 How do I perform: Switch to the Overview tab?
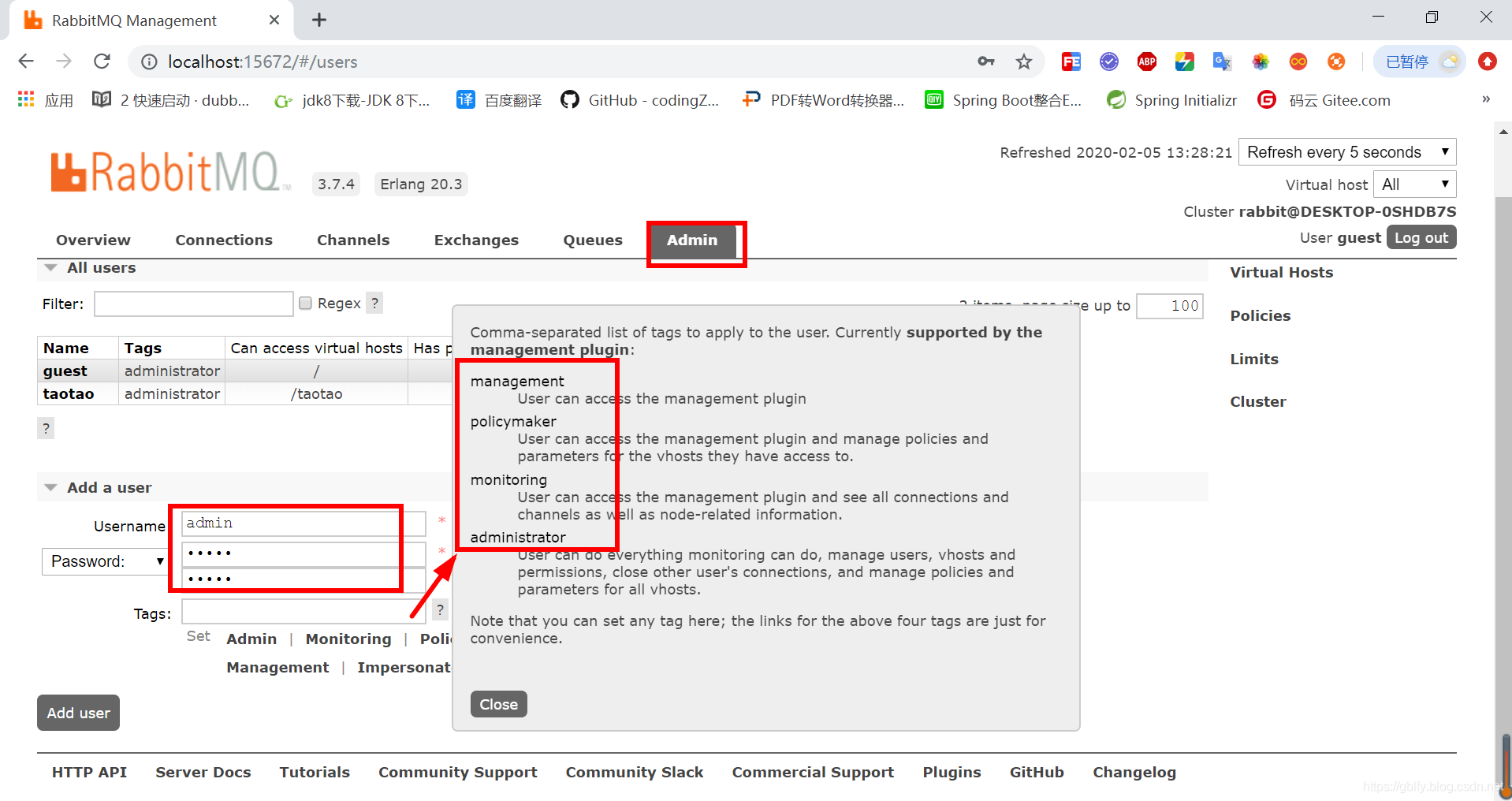pos(93,240)
